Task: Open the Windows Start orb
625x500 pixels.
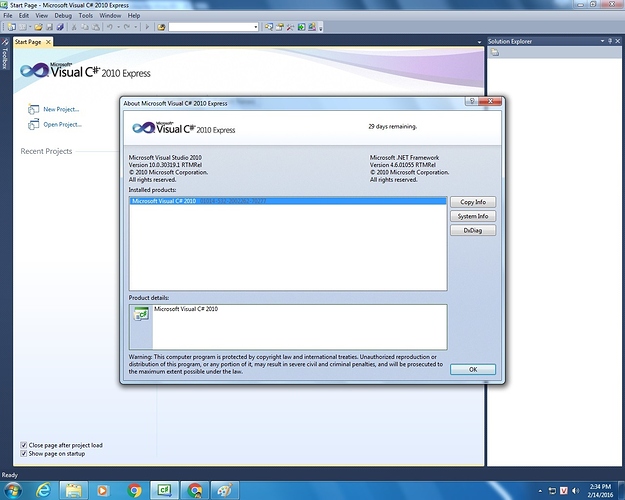Action: click(13, 490)
